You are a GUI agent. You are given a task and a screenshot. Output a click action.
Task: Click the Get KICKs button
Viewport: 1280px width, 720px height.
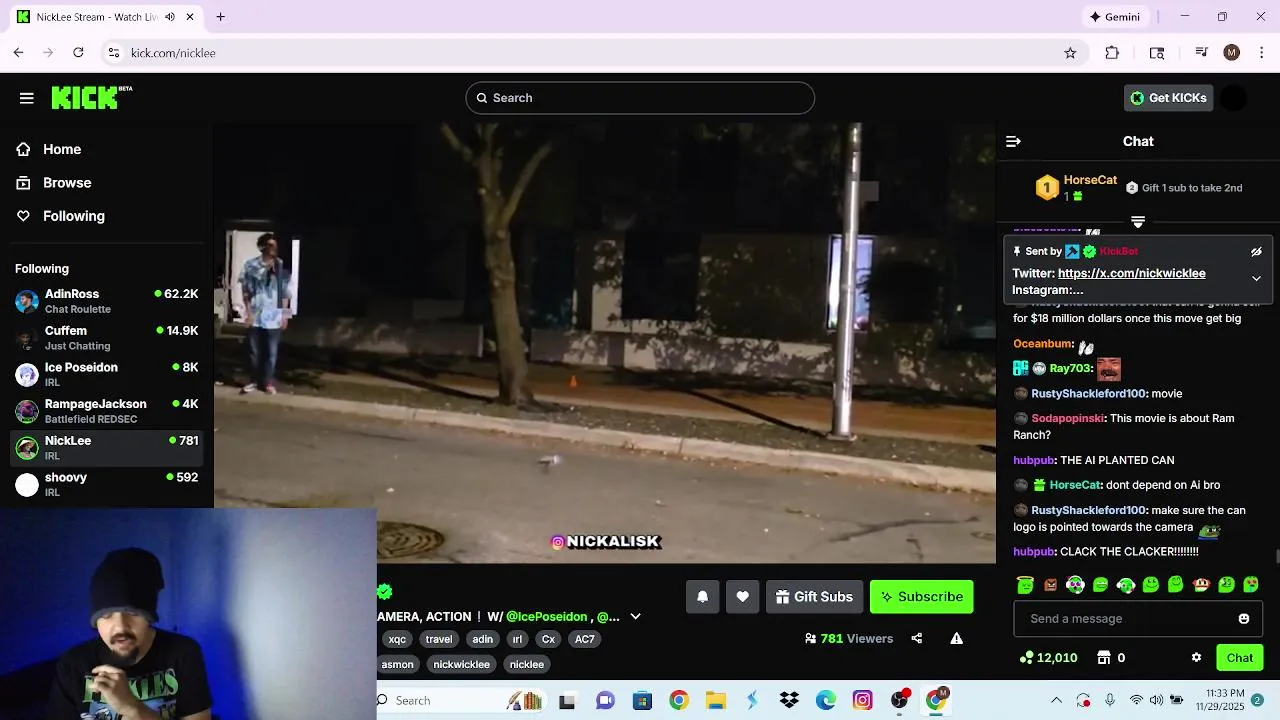click(1168, 98)
